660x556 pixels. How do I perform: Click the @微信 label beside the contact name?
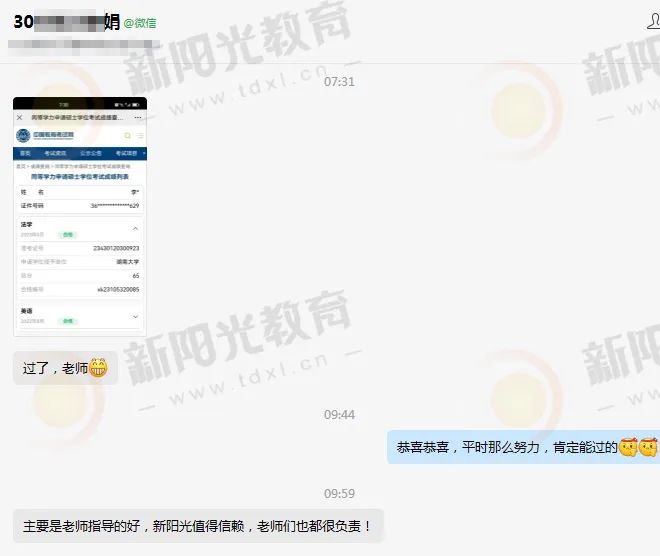(x=140, y=23)
